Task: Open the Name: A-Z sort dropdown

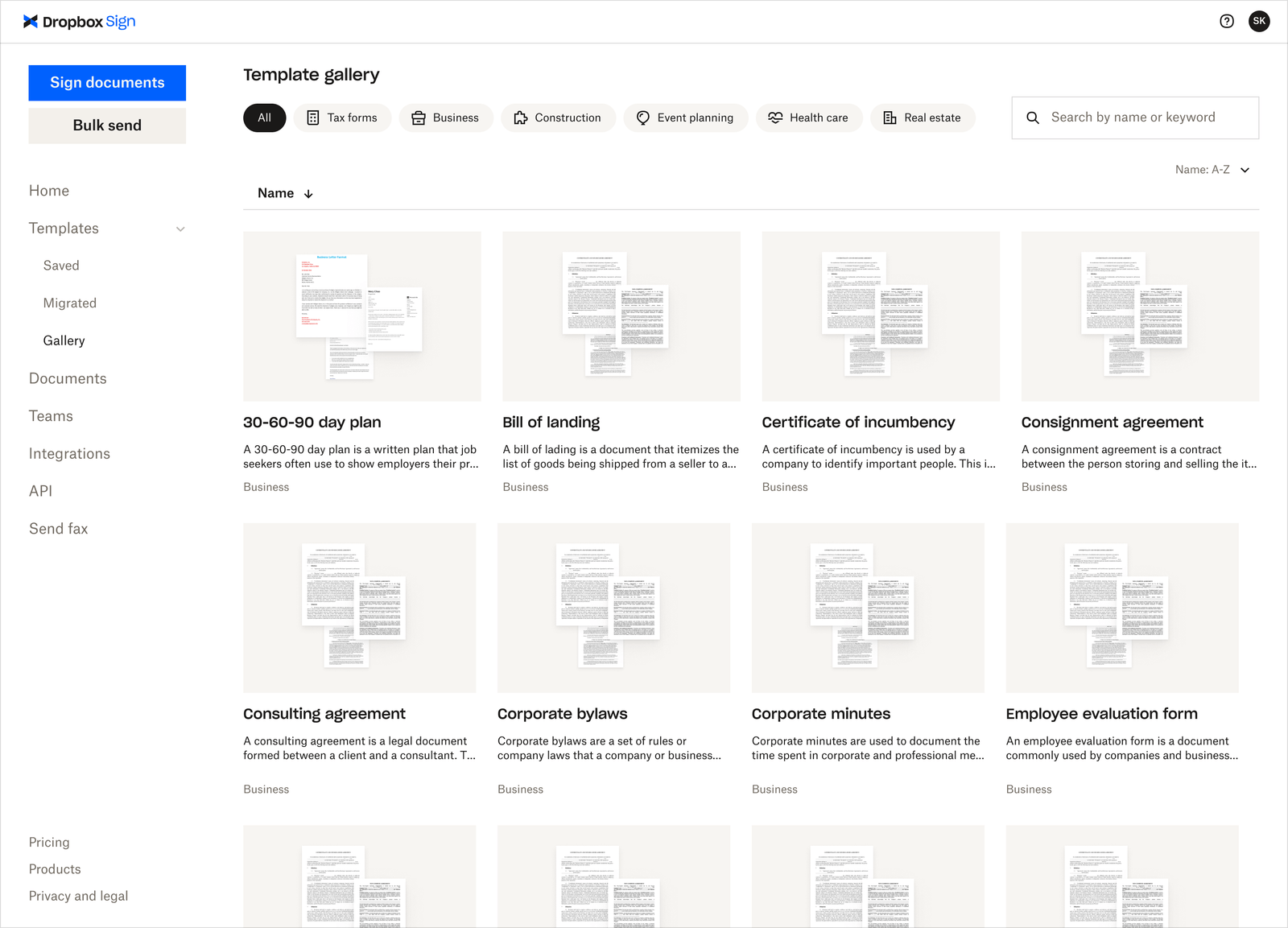Action: click(x=1206, y=170)
